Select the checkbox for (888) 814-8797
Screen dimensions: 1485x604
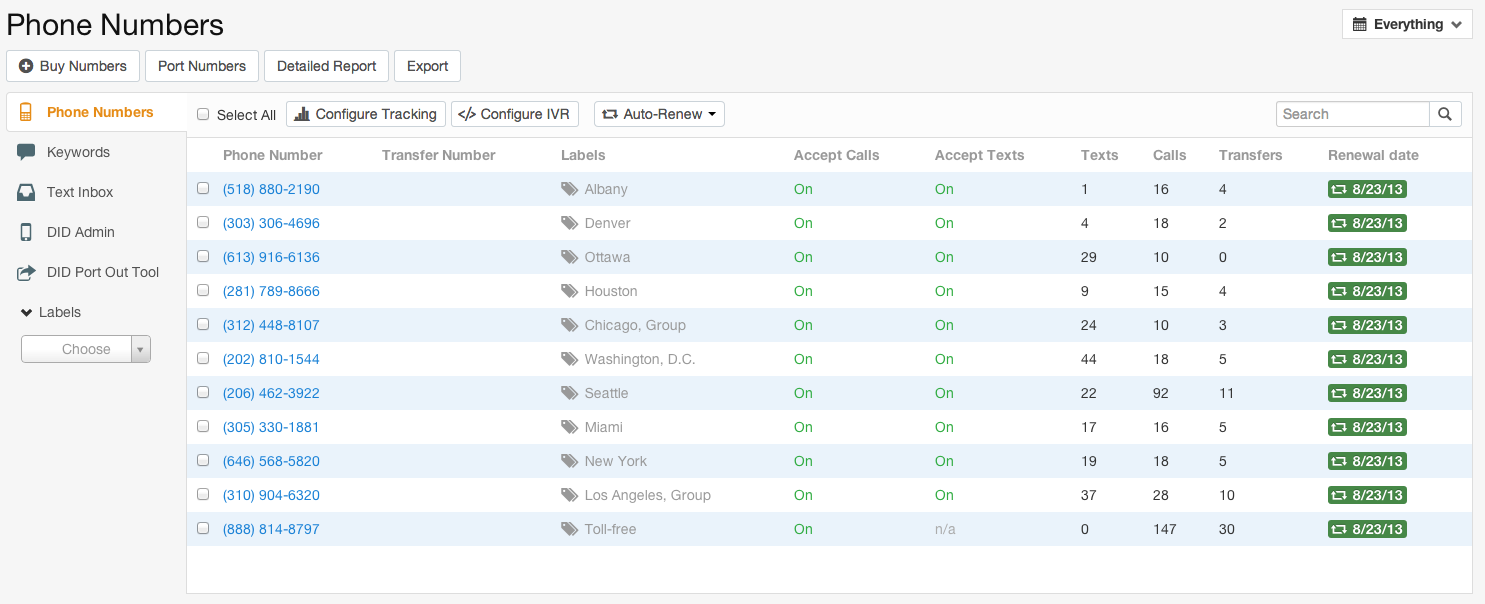pos(203,528)
